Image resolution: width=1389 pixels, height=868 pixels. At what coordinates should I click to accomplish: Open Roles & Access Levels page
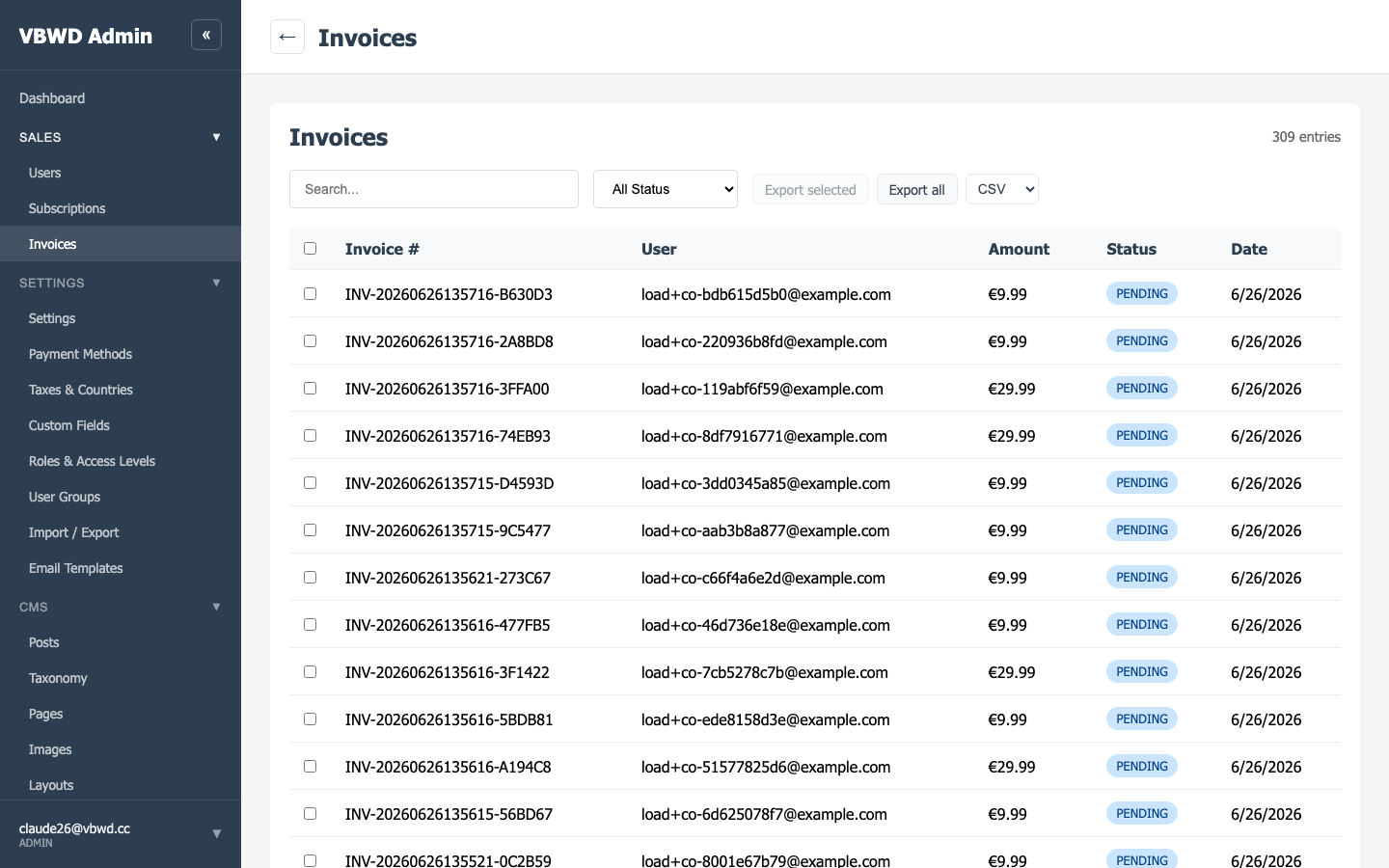[x=121, y=461]
